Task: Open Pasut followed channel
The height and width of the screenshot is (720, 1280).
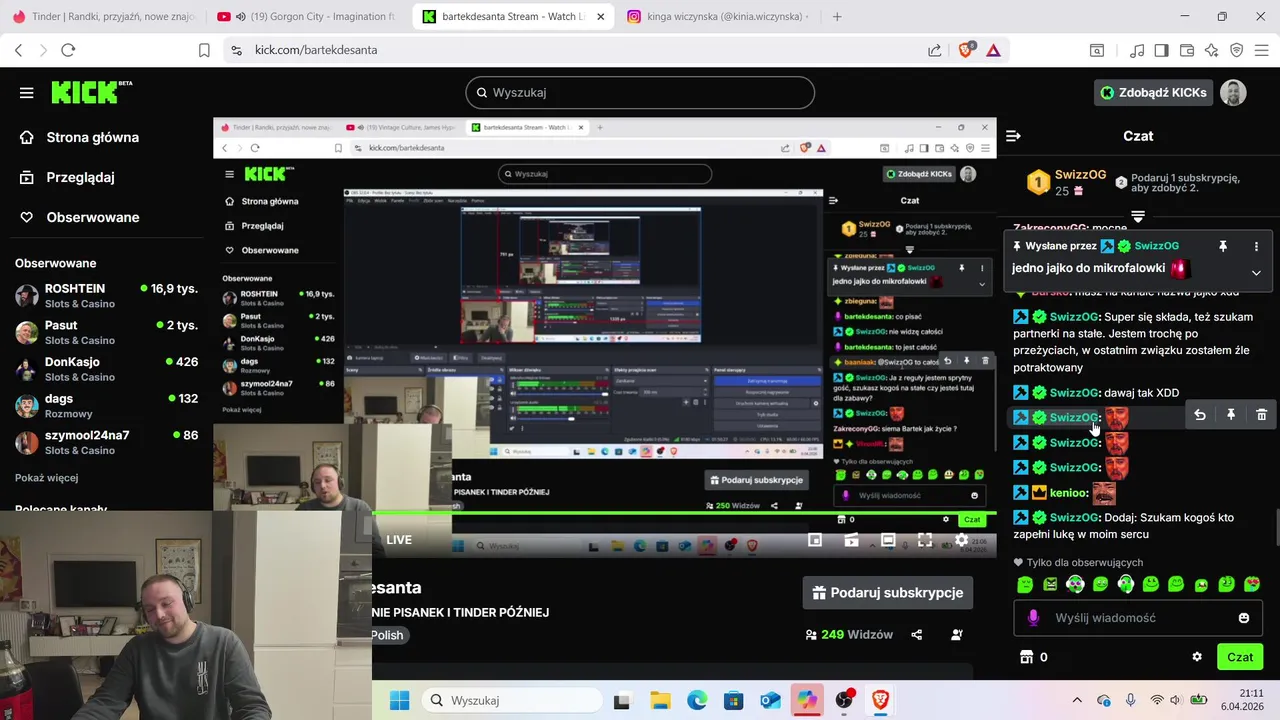Action: tap(106, 332)
